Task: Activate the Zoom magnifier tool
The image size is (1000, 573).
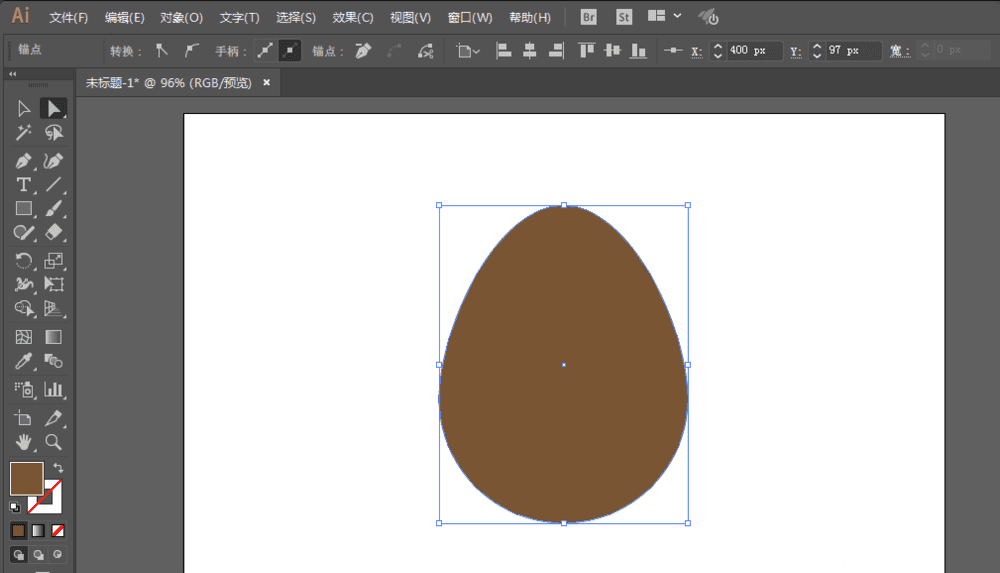Action: 54,441
